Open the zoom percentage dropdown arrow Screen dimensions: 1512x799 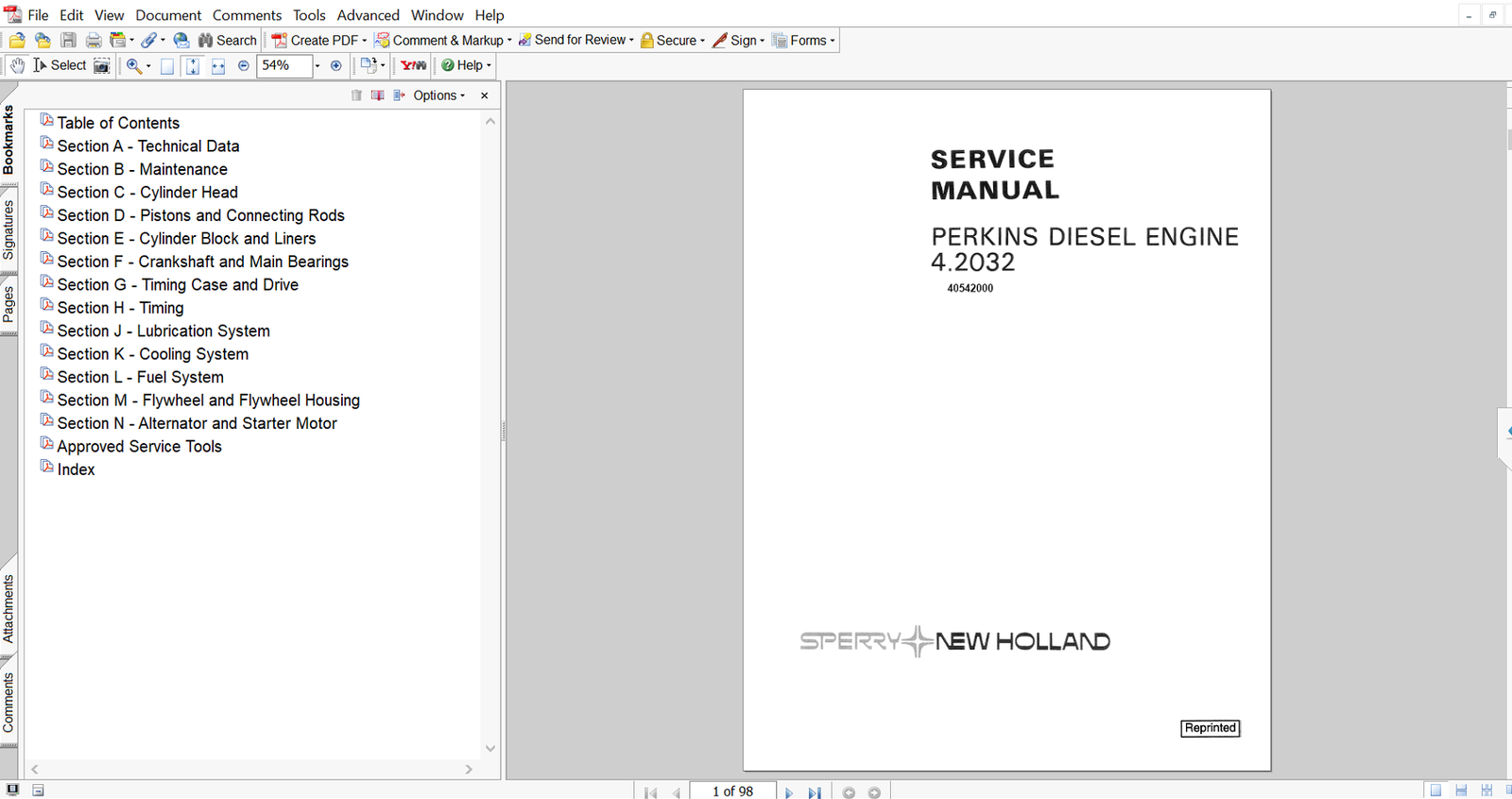(317, 65)
